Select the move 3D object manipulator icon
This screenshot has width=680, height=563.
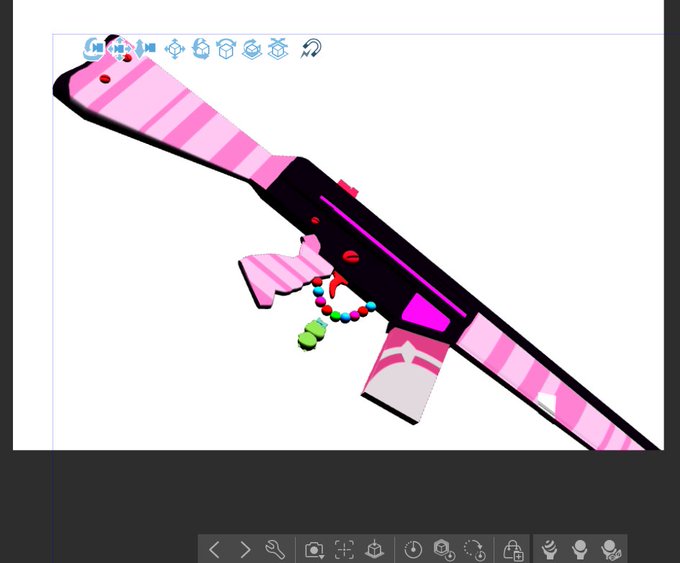click(175, 49)
